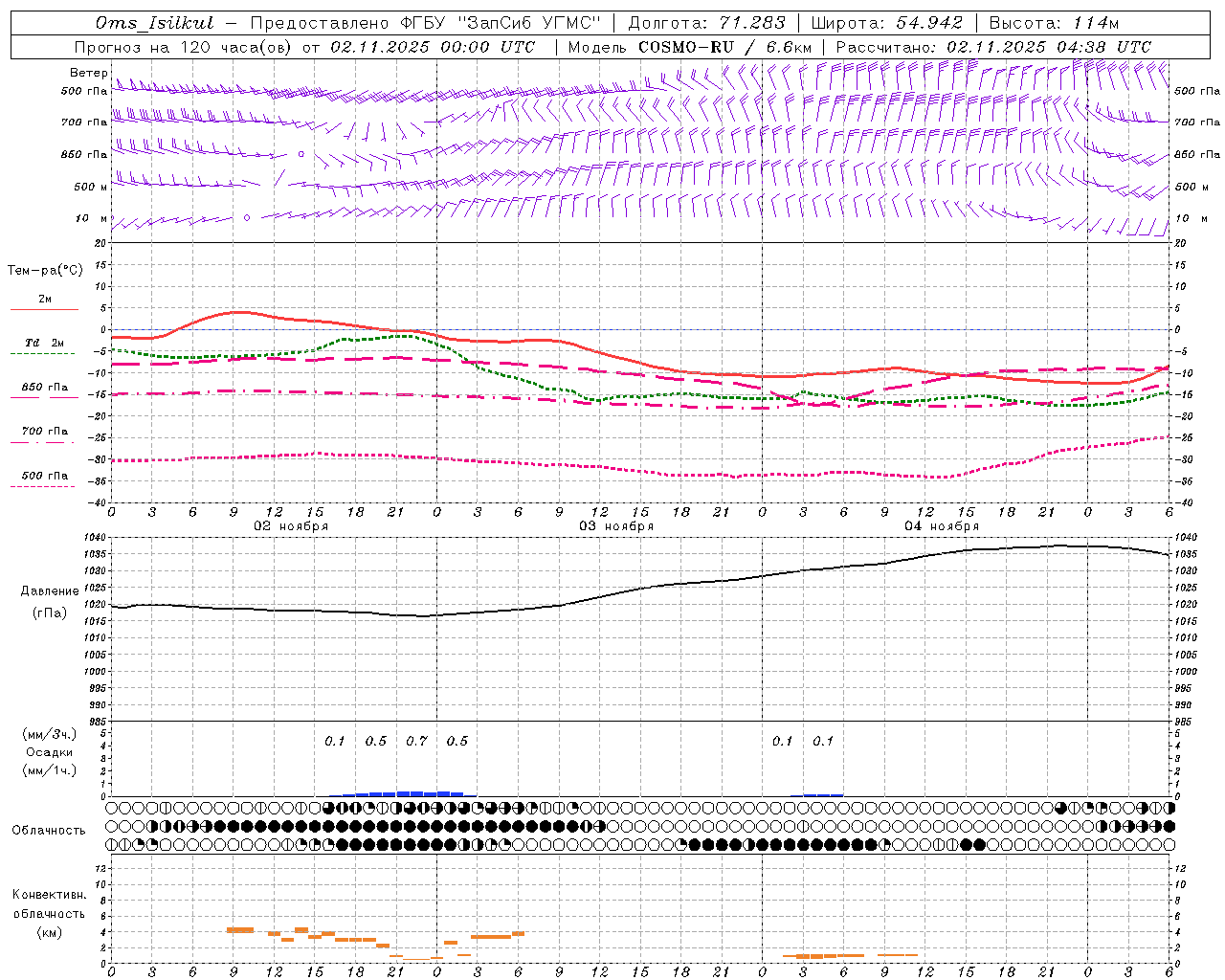Screen dimensions: 1225x980
Task: Click the (мм/1ч.) precipitation unit label
Action: point(50,770)
